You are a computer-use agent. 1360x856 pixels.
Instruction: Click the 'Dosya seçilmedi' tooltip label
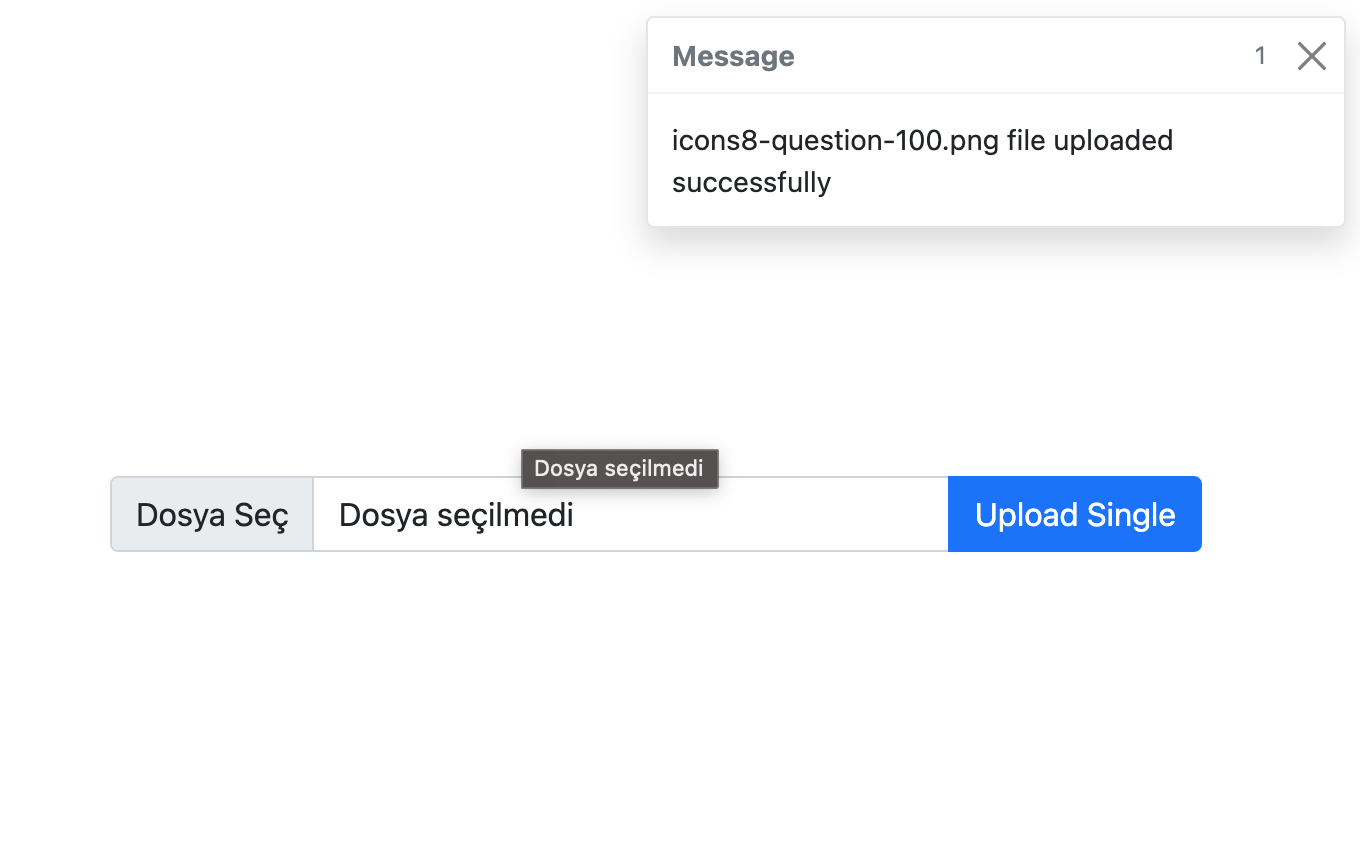(x=619, y=468)
